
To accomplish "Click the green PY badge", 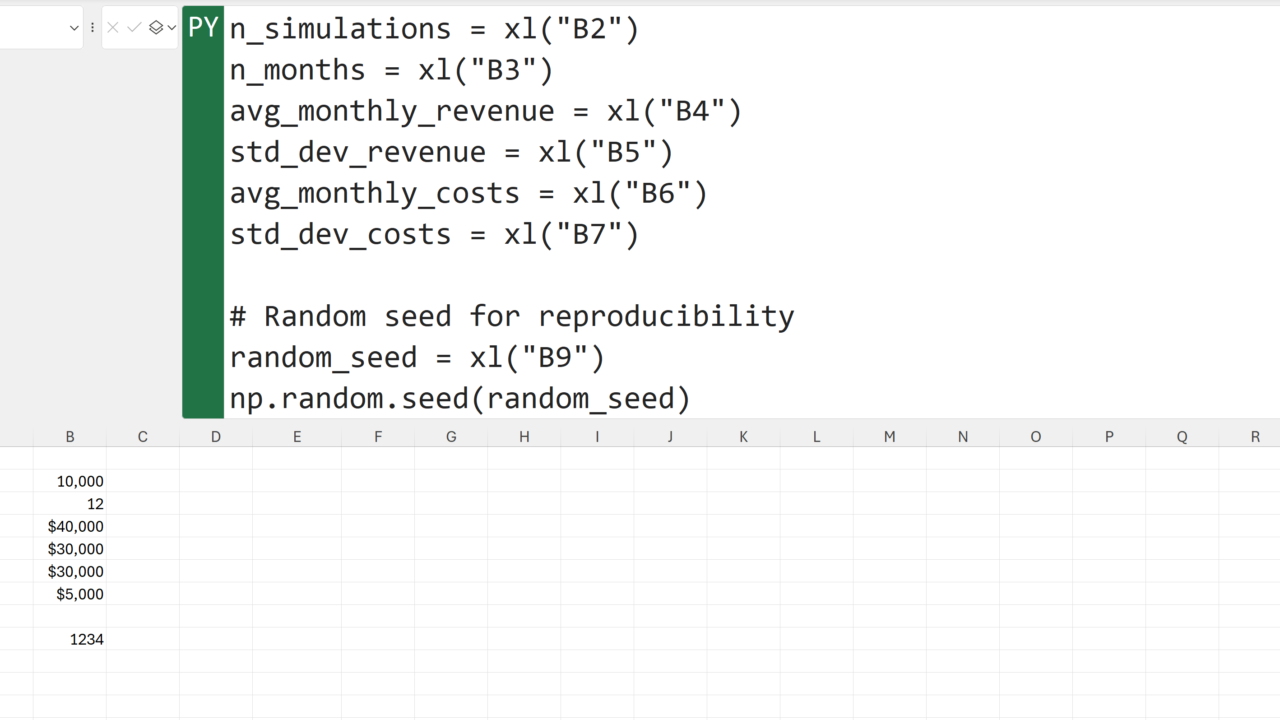I will point(203,28).
